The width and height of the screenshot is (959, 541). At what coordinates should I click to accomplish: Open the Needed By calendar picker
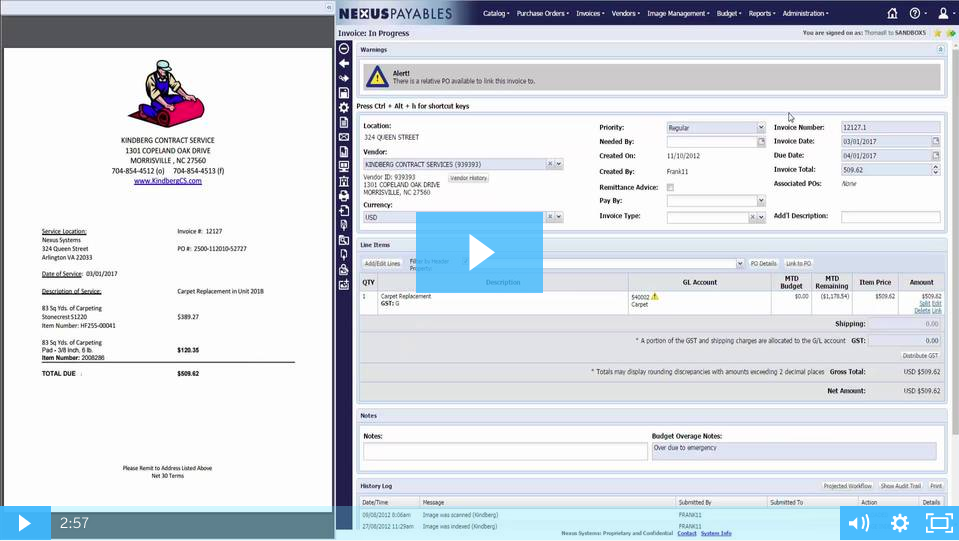pos(761,142)
